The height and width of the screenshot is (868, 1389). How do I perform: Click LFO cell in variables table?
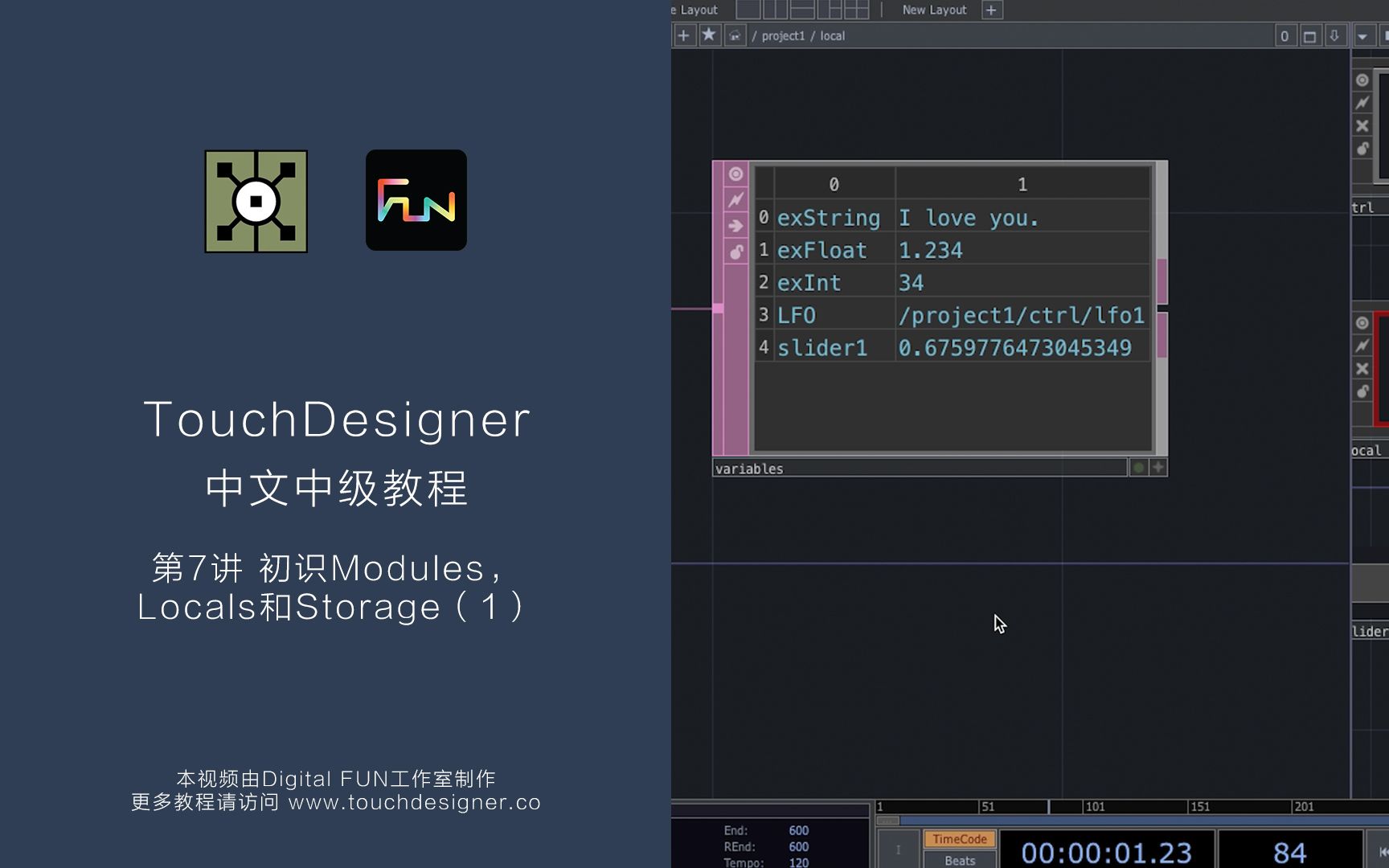pyautogui.click(x=834, y=315)
